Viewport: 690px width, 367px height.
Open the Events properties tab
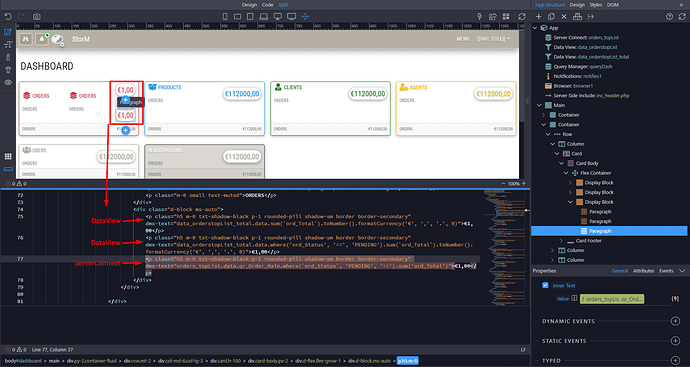666,271
